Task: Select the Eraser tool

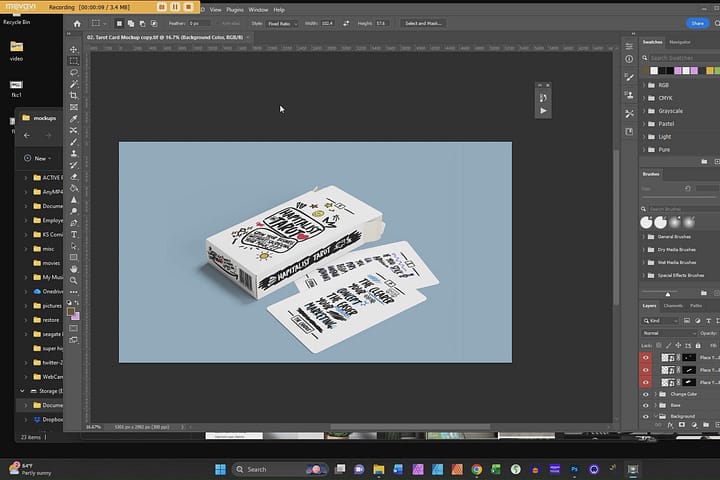Action: pos(73,176)
